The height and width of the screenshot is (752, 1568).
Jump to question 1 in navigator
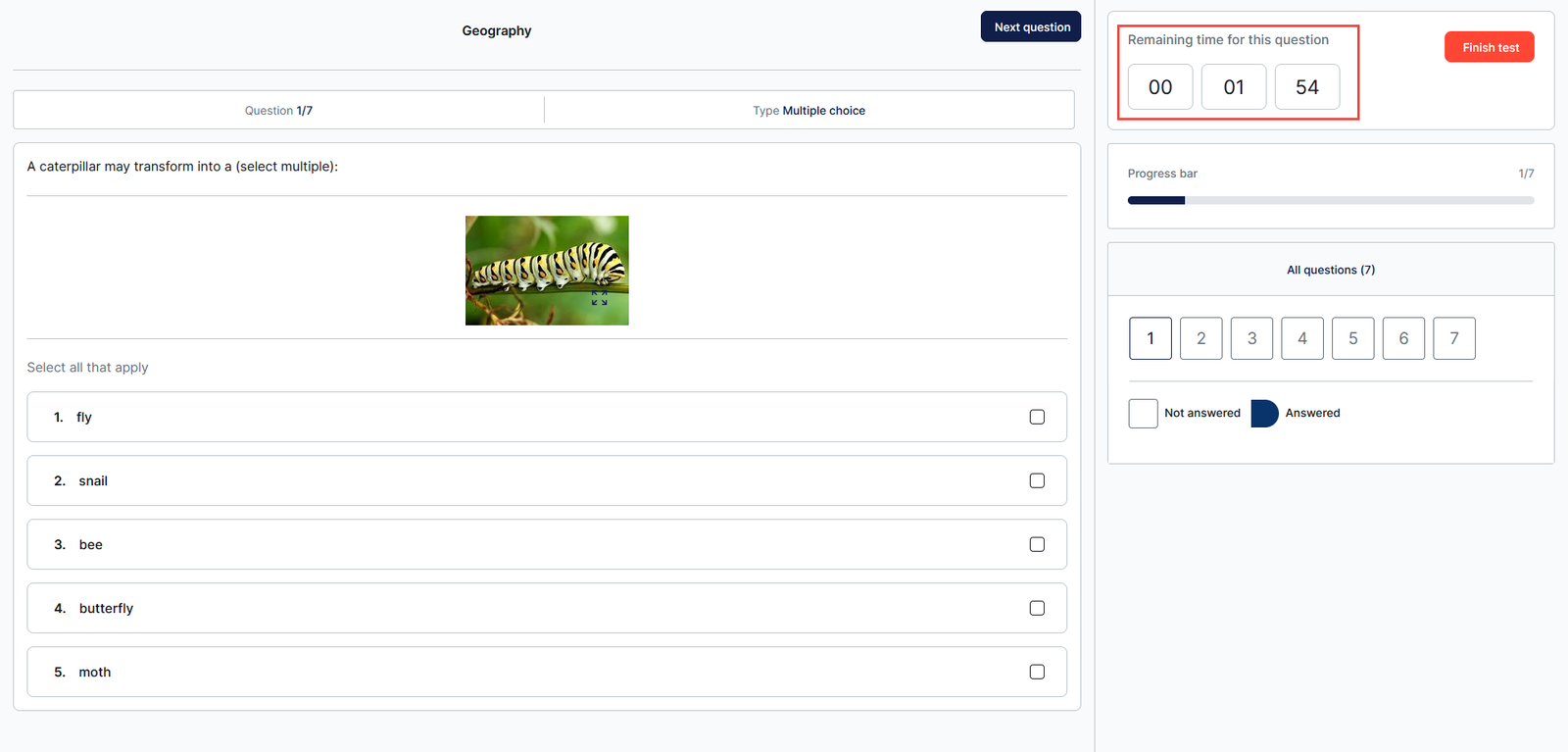coord(1150,338)
